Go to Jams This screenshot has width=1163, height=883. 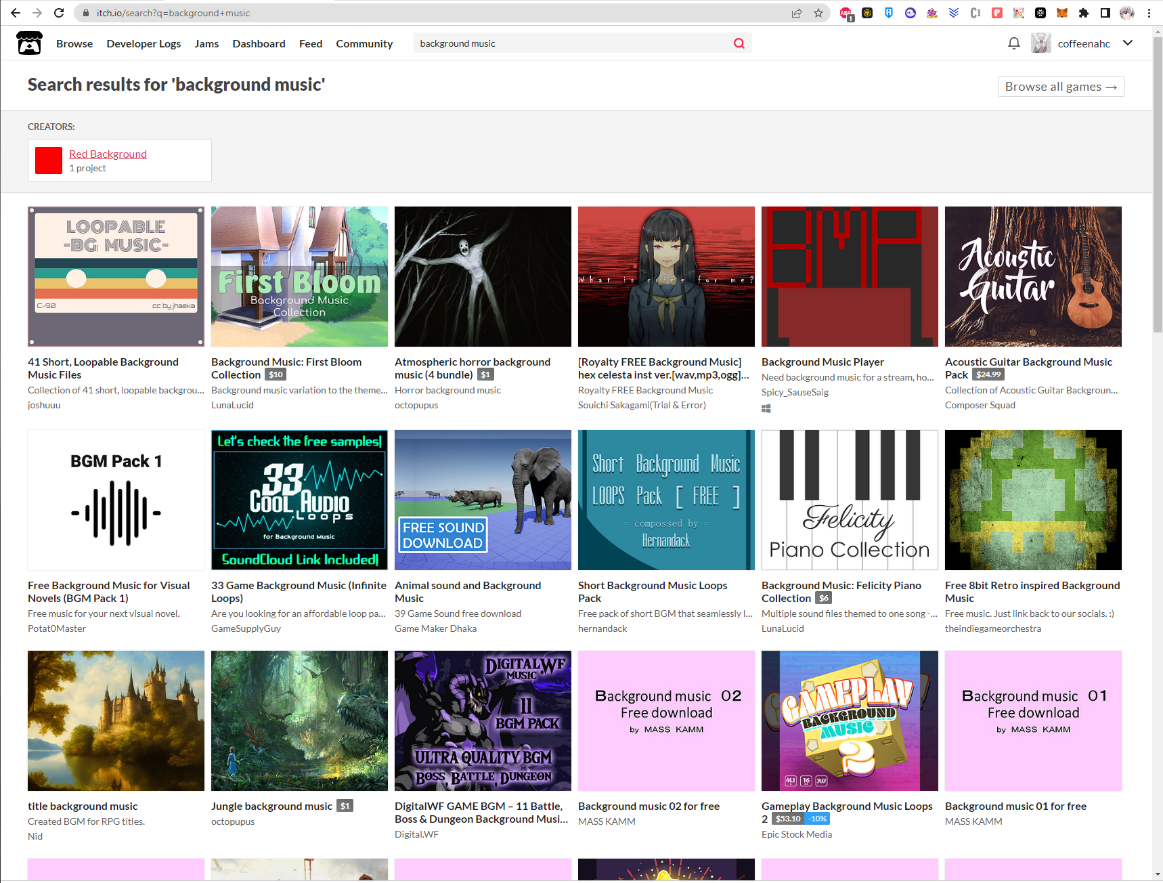[206, 44]
